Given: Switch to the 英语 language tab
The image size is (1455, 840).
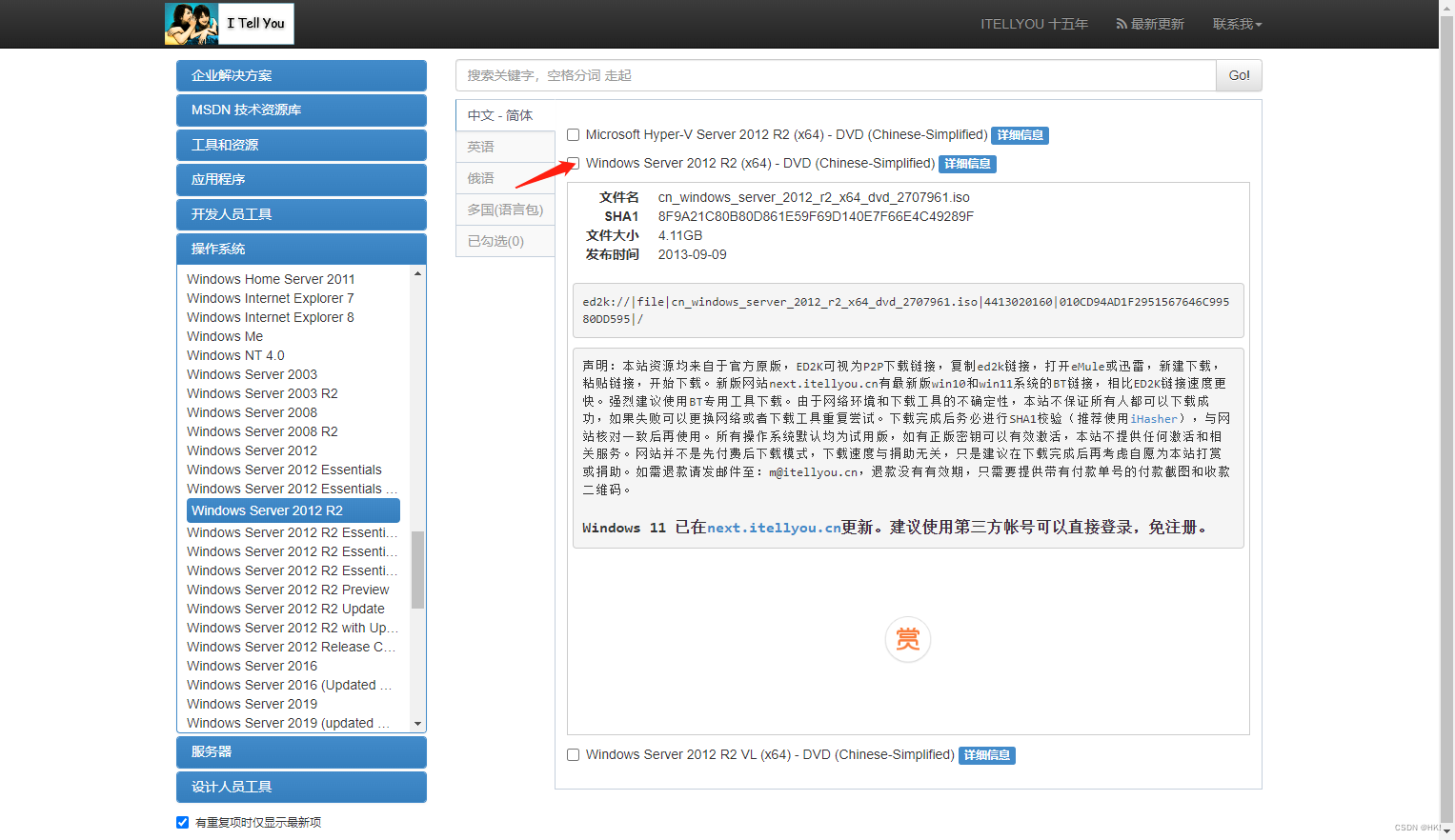Looking at the screenshot, I should (505, 147).
